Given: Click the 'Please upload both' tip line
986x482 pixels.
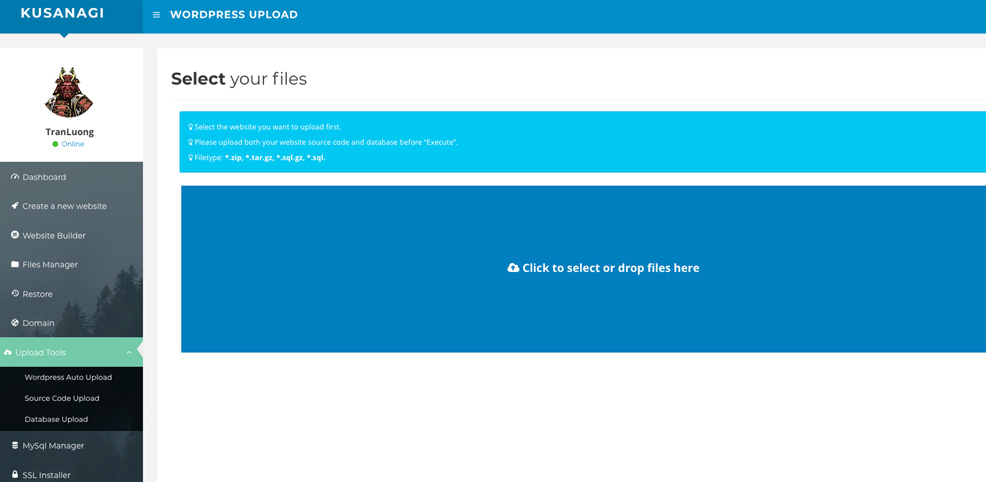Looking at the screenshot, I should pos(323,142).
